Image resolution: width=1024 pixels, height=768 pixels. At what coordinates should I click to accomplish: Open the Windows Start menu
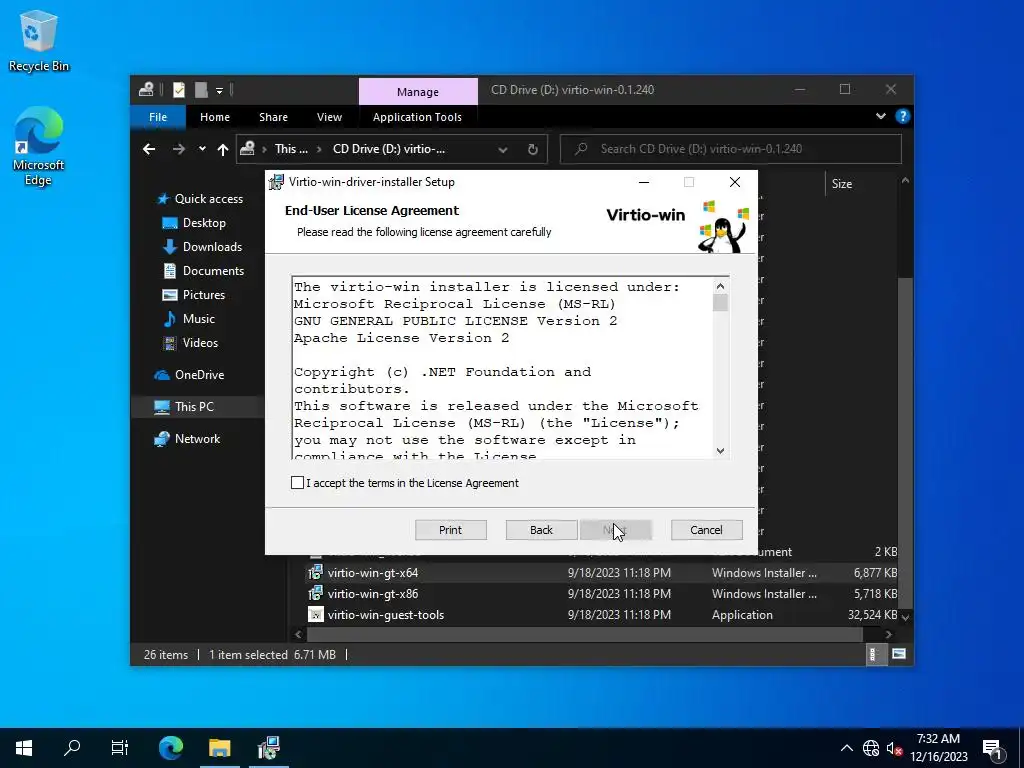click(24, 748)
